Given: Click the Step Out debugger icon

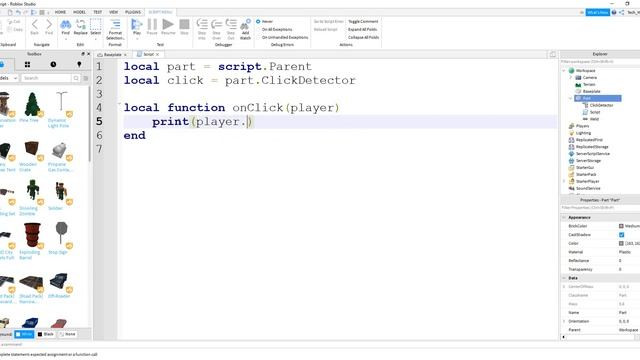Looking at the screenshot, I should click(231, 24).
